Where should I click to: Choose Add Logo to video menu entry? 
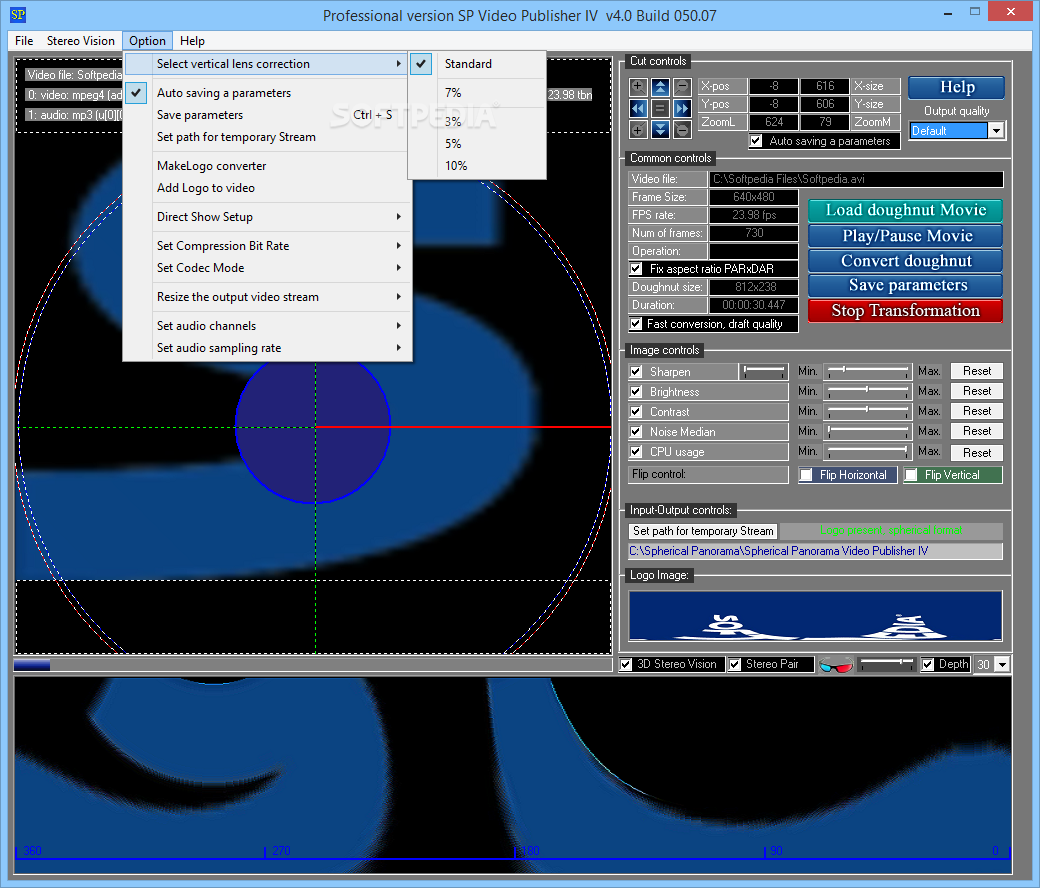click(267, 188)
